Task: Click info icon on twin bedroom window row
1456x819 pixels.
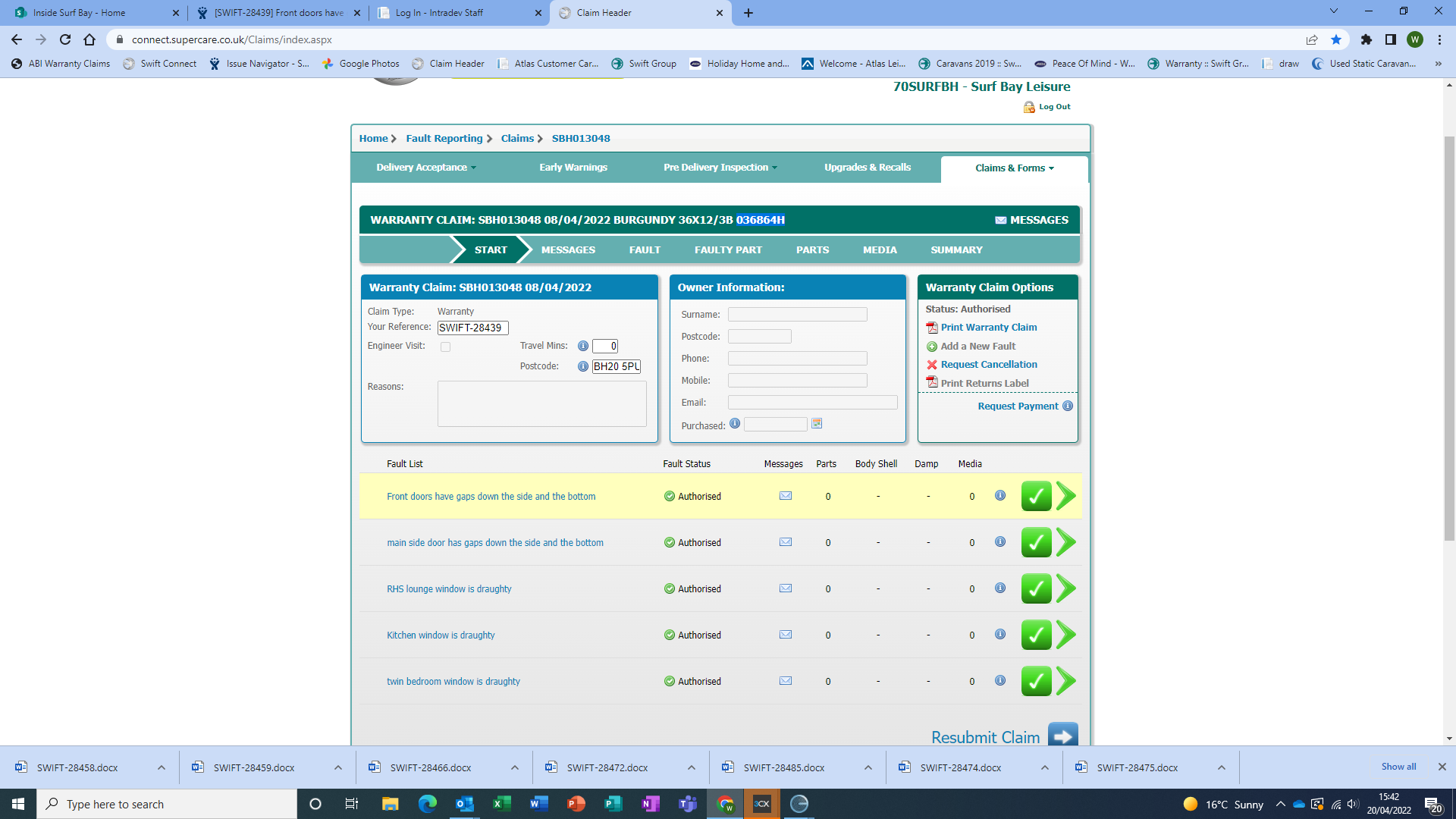Action: [x=1000, y=680]
